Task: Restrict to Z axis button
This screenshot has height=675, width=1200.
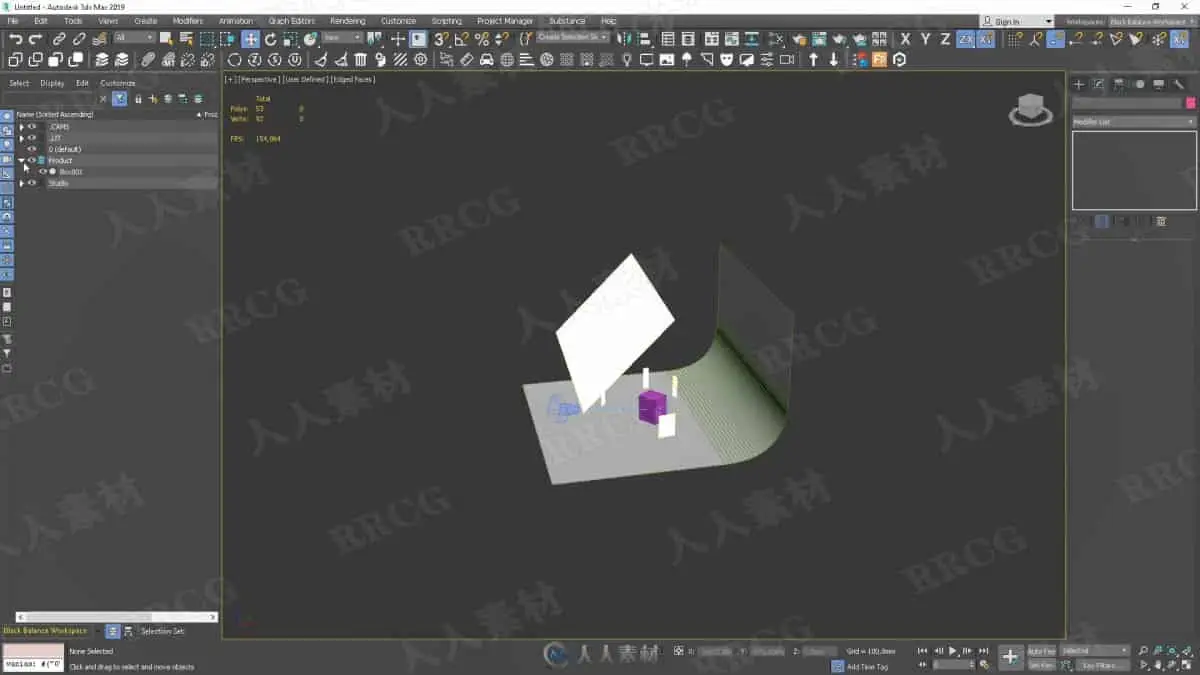Action: point(945,39)
